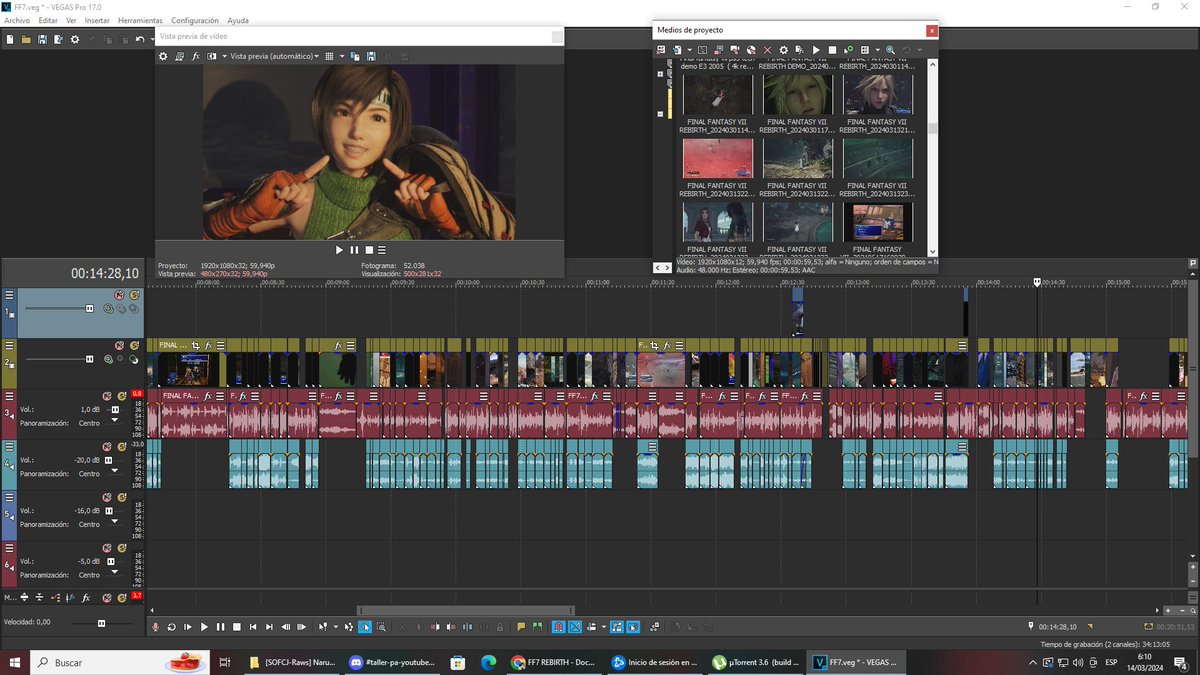Play the video preview below the image

(339, 250)
